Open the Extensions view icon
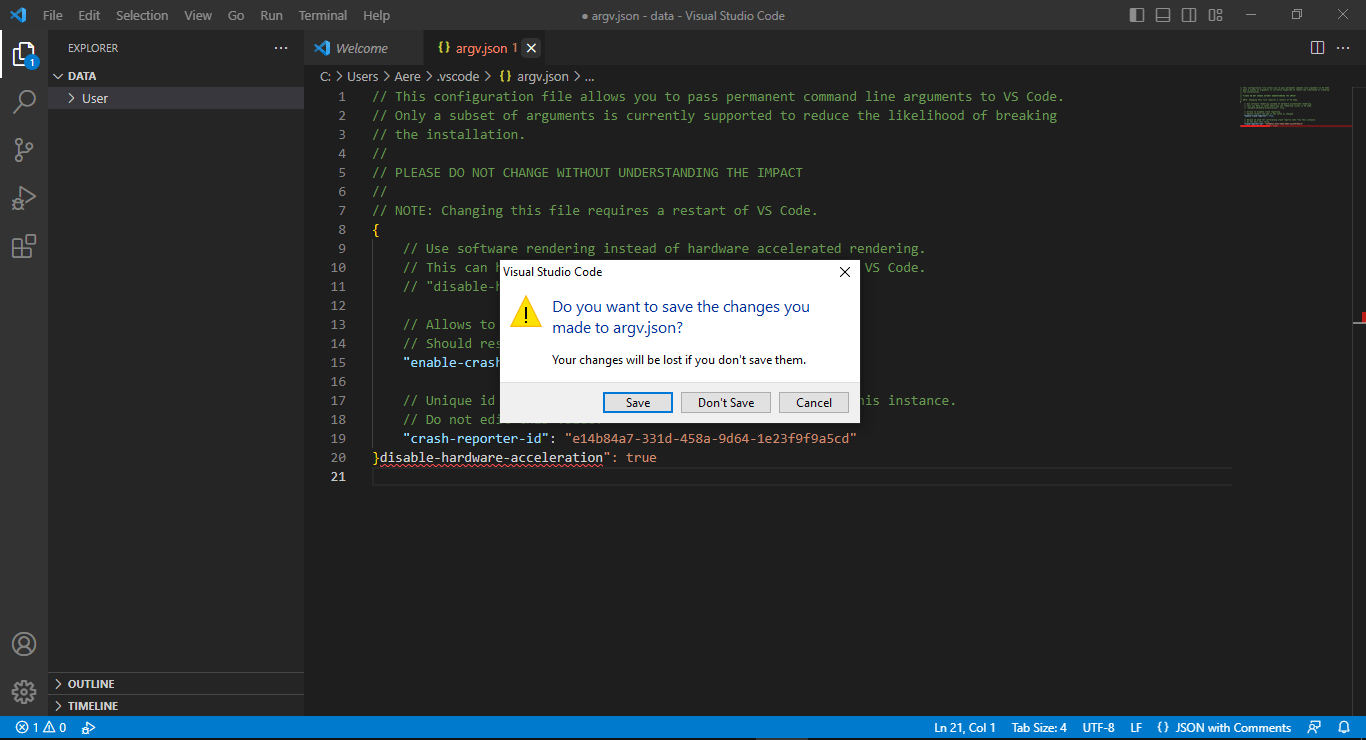Image resolution: width=1366 pixels, height=740 pixels. (x=24, y=246)
